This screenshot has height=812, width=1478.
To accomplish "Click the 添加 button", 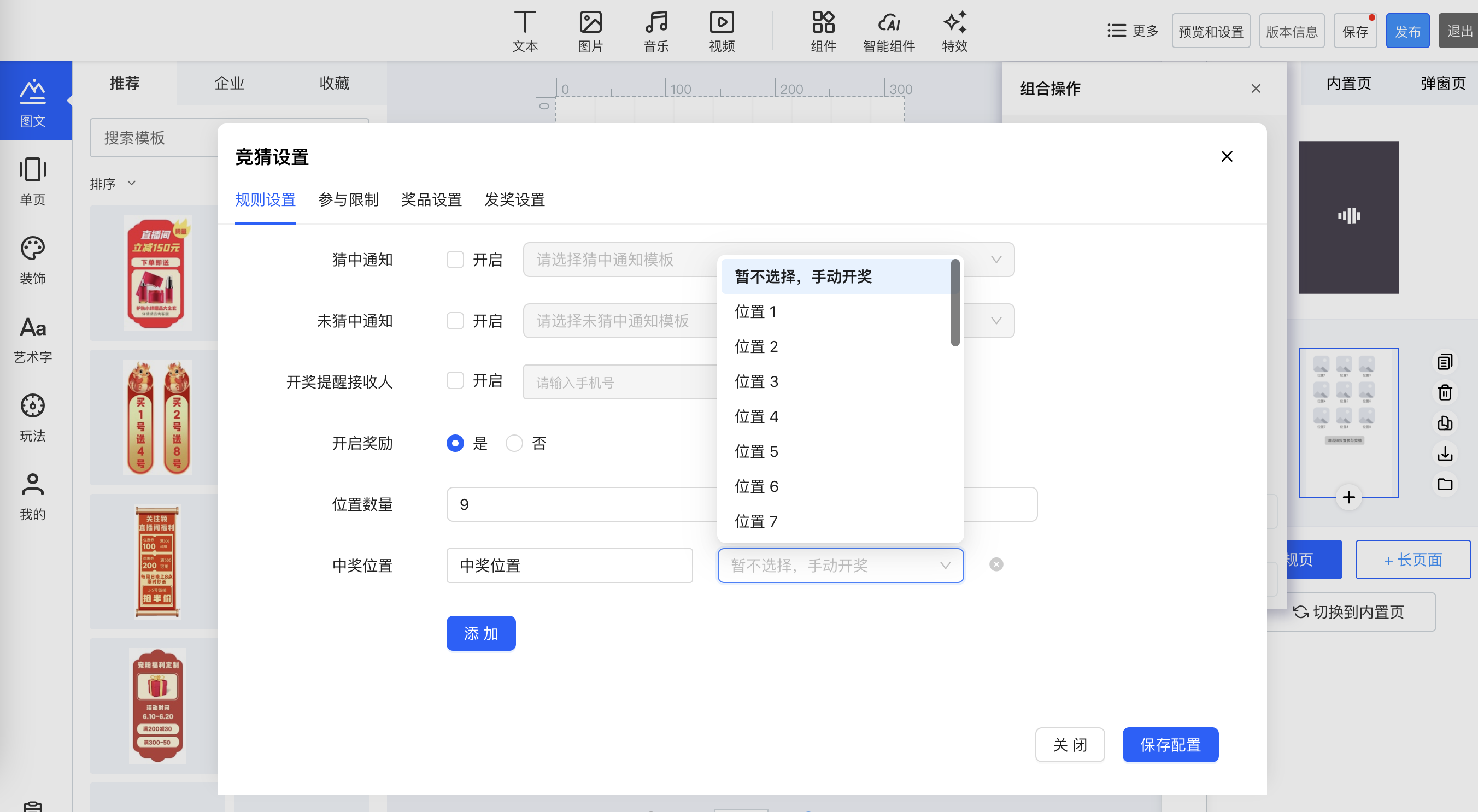I will (x=481, y=633).
